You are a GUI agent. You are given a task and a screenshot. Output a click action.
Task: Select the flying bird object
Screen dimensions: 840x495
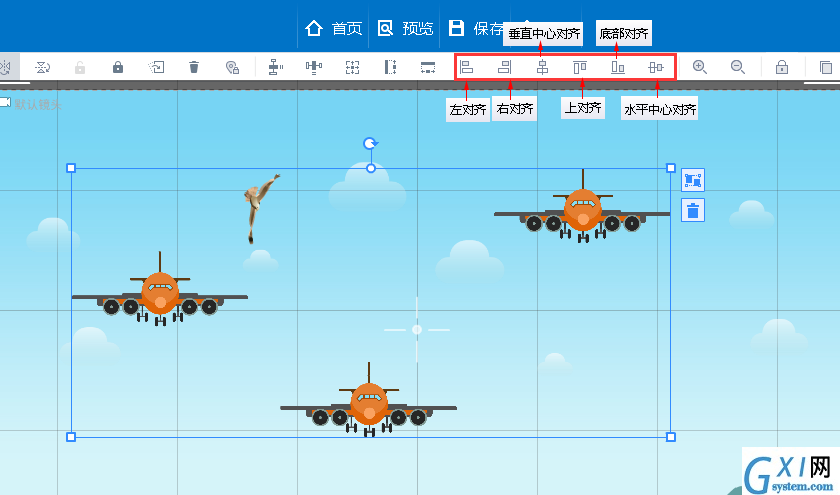point(260,208)
